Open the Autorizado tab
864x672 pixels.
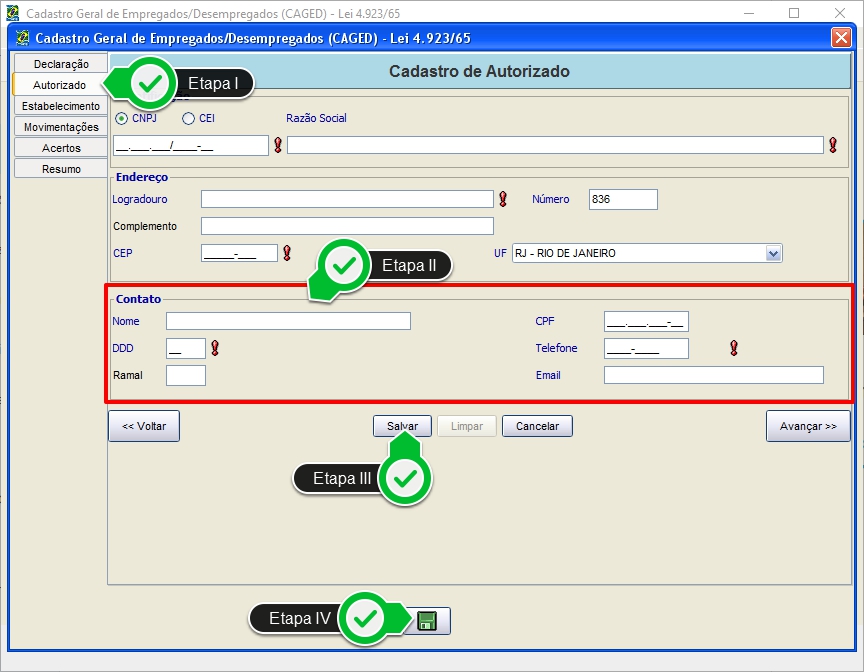59,85
